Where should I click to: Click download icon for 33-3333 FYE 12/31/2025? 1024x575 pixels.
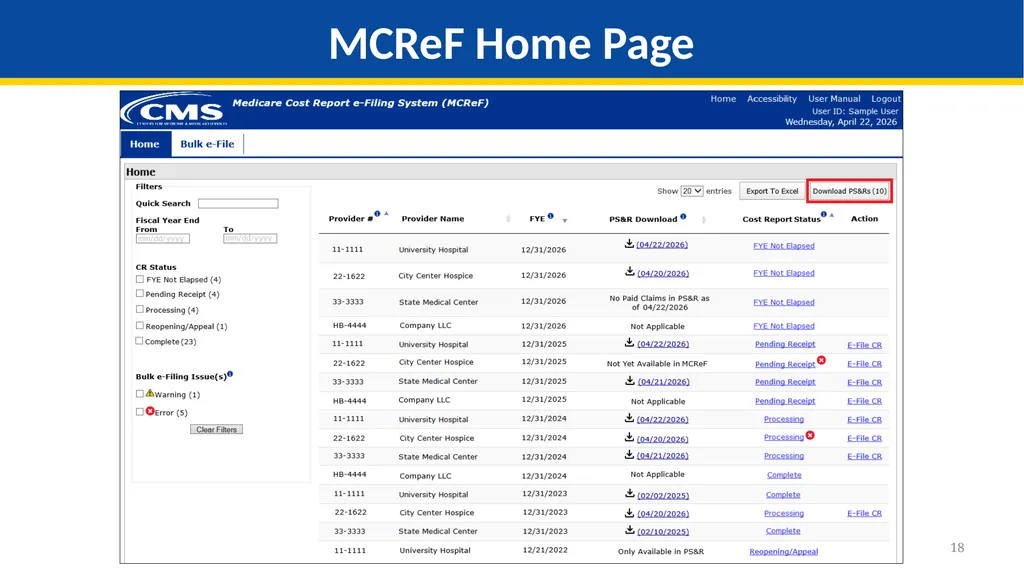[x=630, y=380]
